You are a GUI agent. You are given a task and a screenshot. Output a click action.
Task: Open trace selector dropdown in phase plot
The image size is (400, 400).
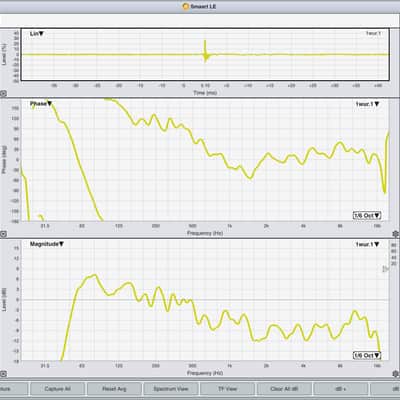coord(367,104)
